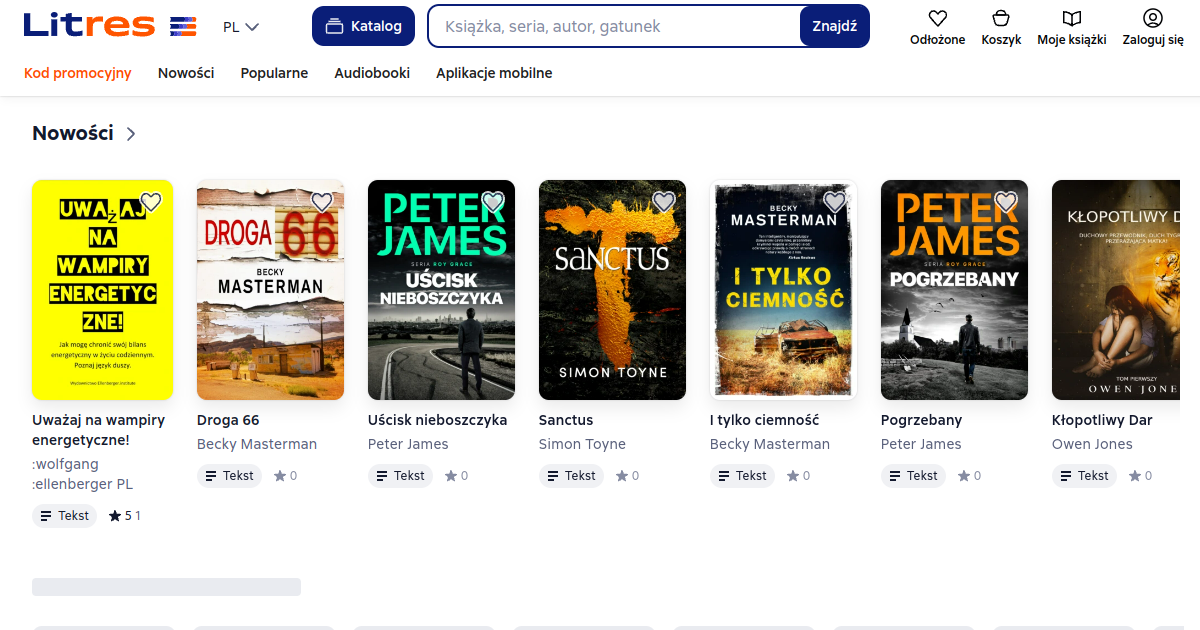Click the rating star under Pogrzebany
The height and width of the screenshot is (630, 1200).
[x=964, y=476]
